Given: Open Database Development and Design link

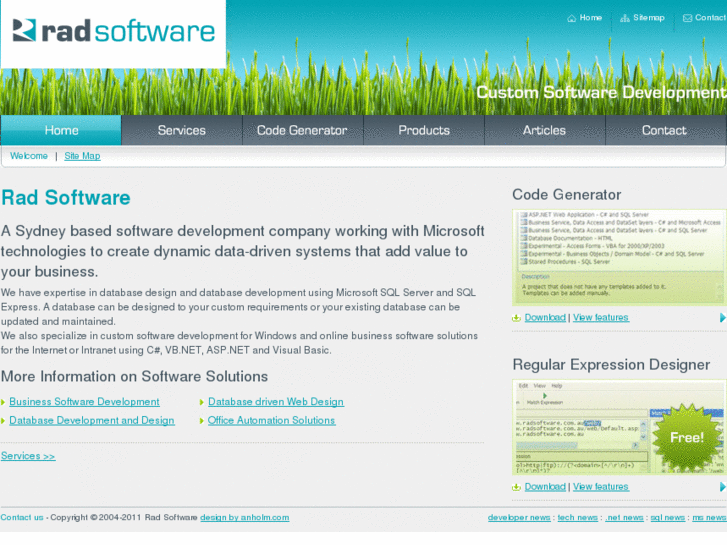Looking at the screenshot, I should [92, 420].
